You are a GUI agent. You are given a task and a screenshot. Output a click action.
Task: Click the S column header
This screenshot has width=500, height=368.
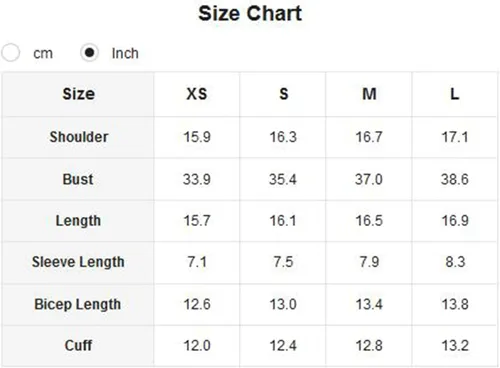[283, 94]
